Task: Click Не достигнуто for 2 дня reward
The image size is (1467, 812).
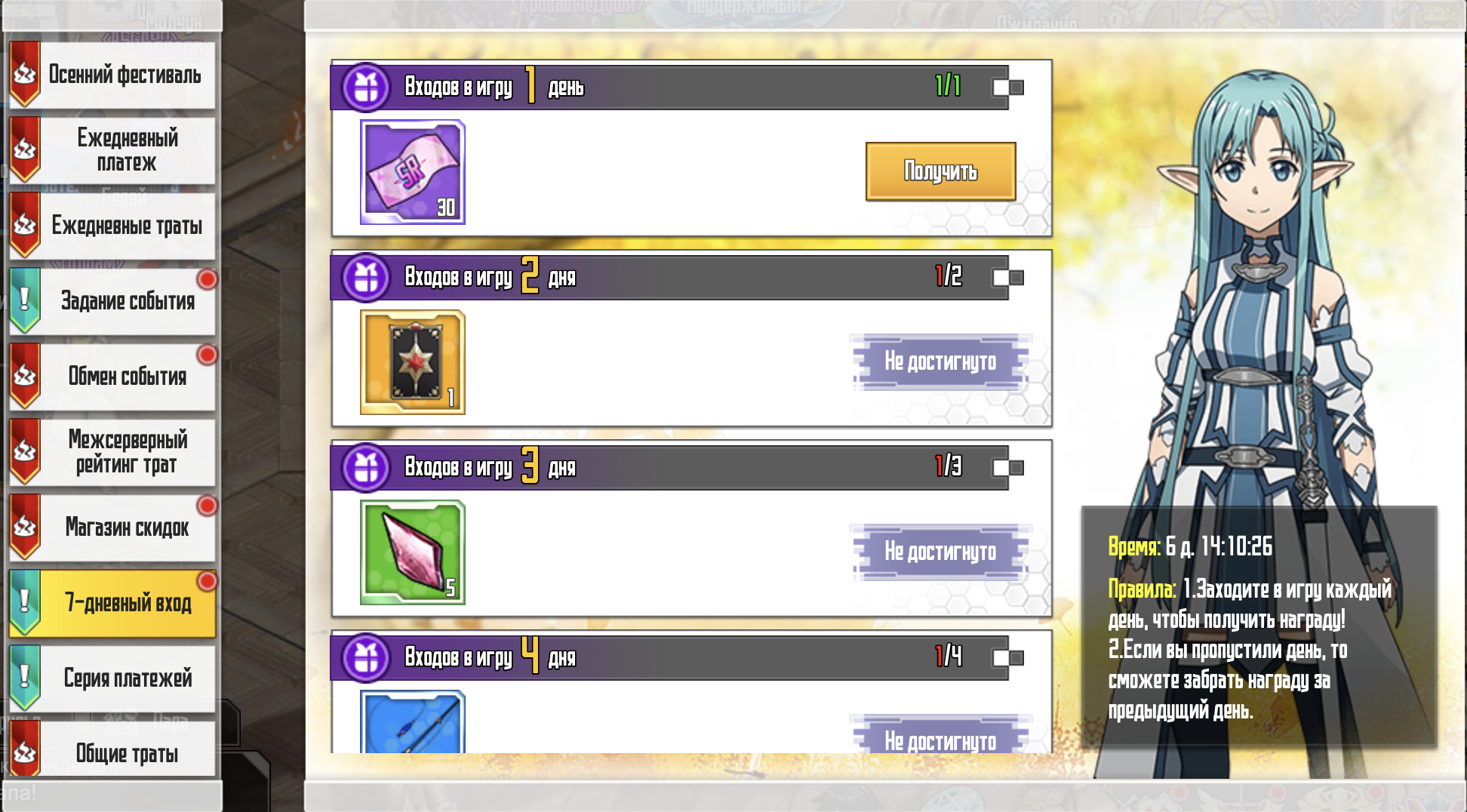Action: click(940, 362)
